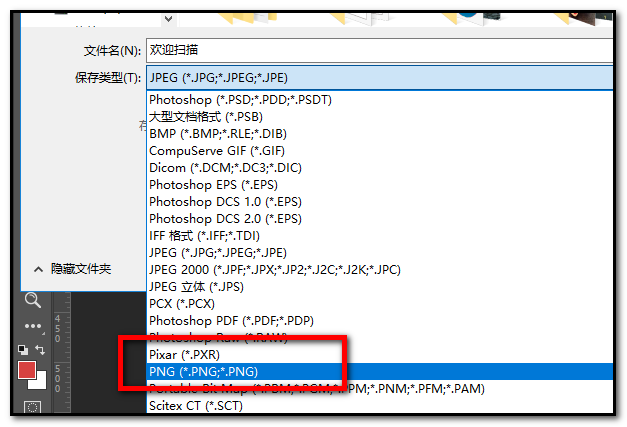
Task: Collapse folders with 隐藏文件夹 chevron
Action: coord(38,269)
